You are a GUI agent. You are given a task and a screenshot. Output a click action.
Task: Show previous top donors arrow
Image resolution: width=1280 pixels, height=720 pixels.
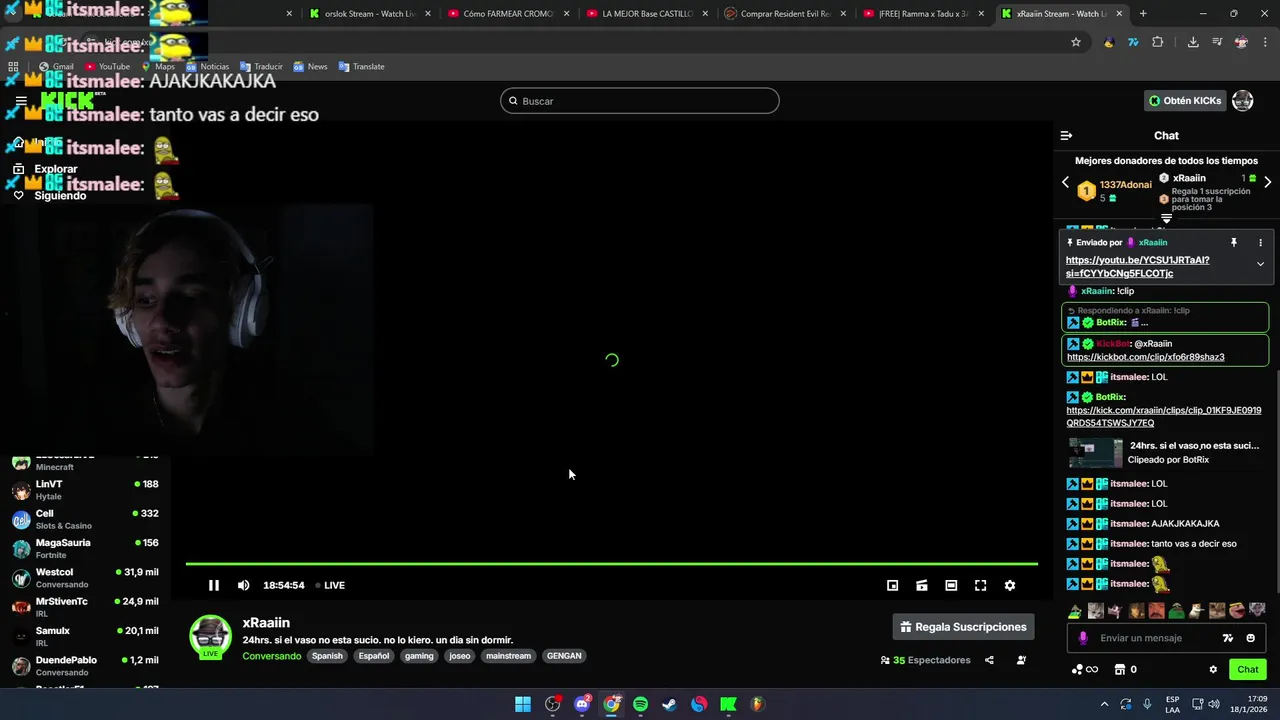click(x=1065, y=182)
